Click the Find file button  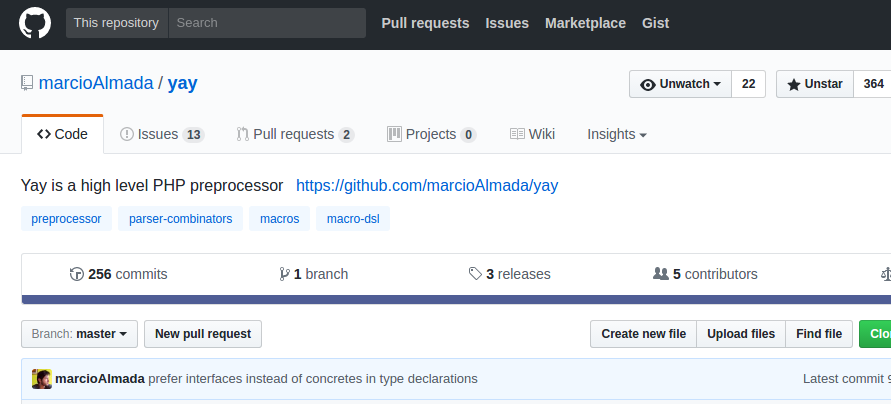coord(819,334)
